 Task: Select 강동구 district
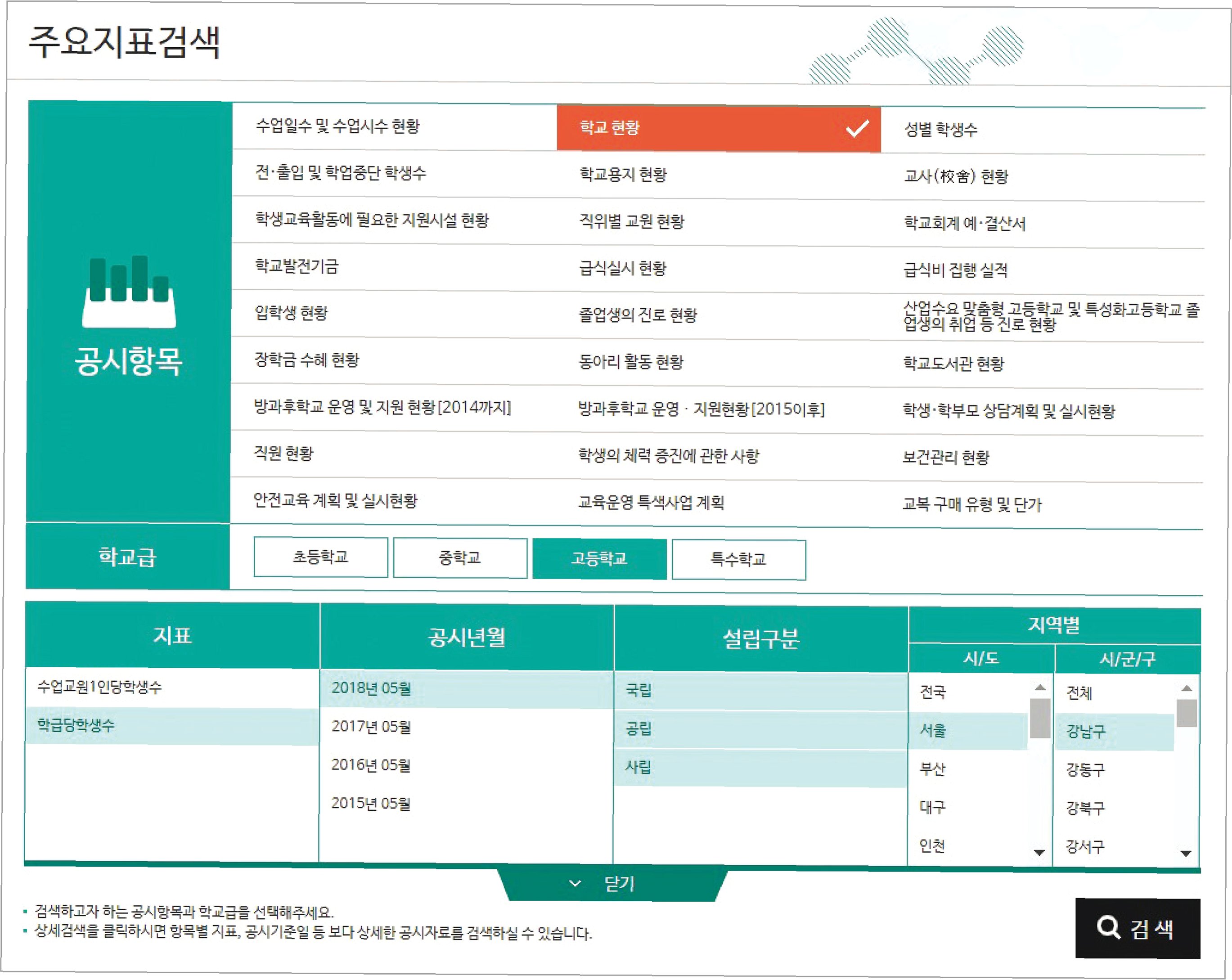click(1086, 770)
